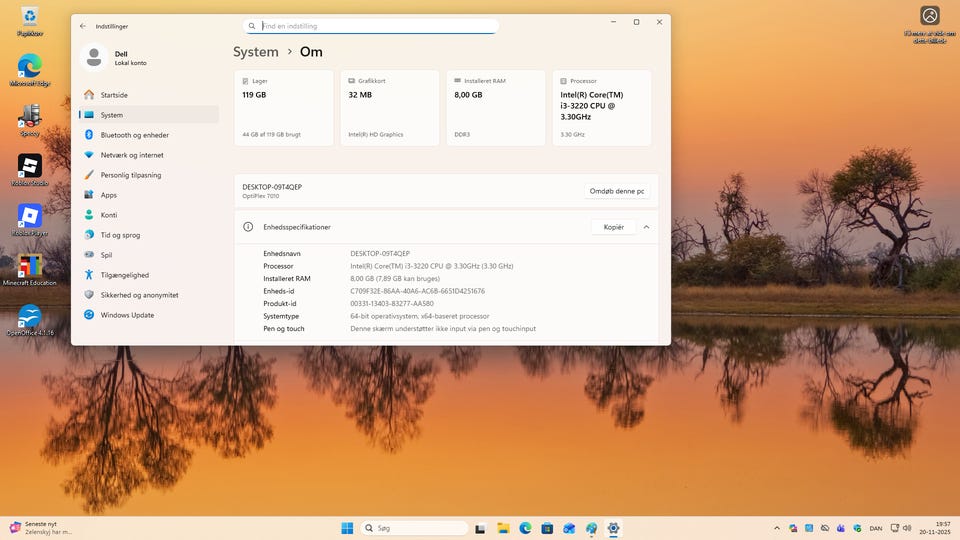Image resolution: width=960 pixels, height=540 pixels.
Task: Select Startside in the sidebar
Action: [114, 95]
